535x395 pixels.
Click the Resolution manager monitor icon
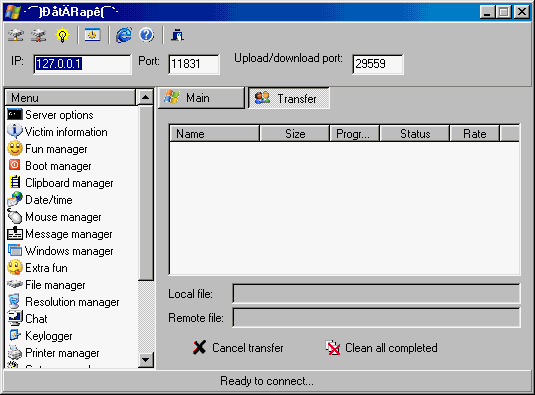15,302
